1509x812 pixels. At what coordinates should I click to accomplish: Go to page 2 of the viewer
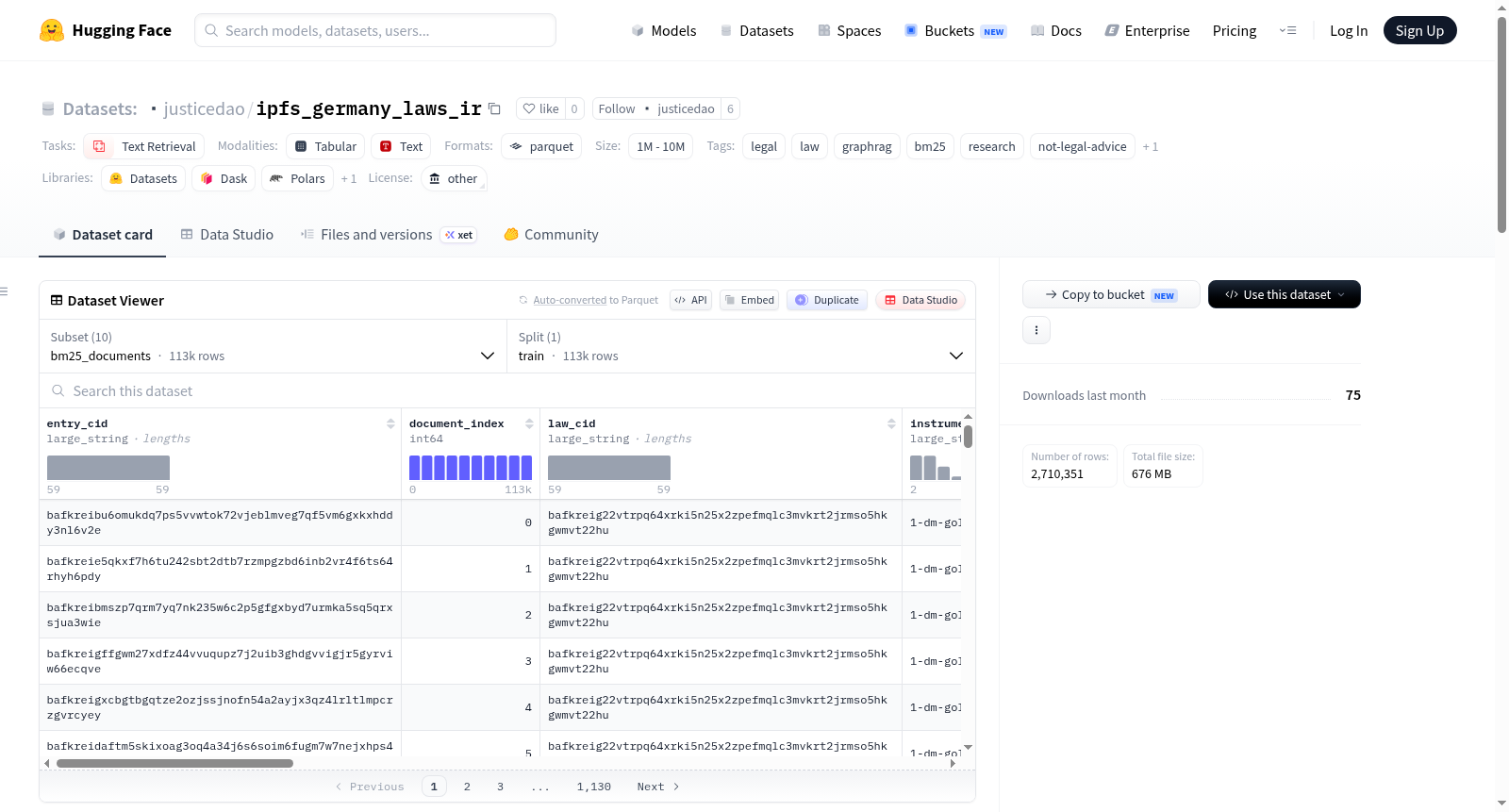click(467, 787)
